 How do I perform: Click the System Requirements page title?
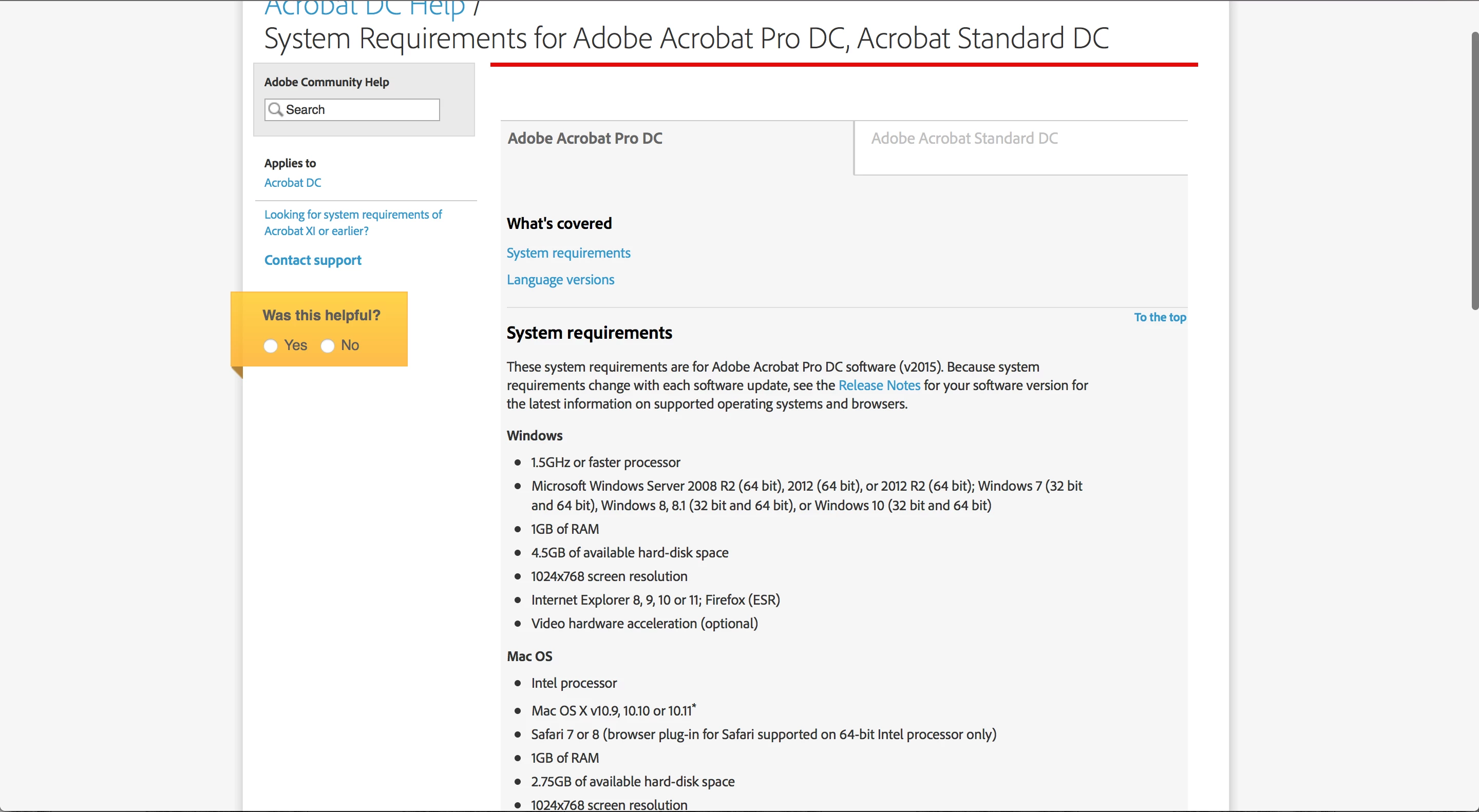pos(686,38)
